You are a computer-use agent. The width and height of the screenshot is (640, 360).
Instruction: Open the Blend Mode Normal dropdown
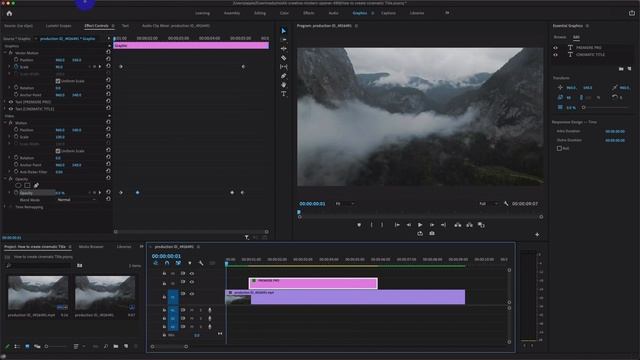coord(77,200)
